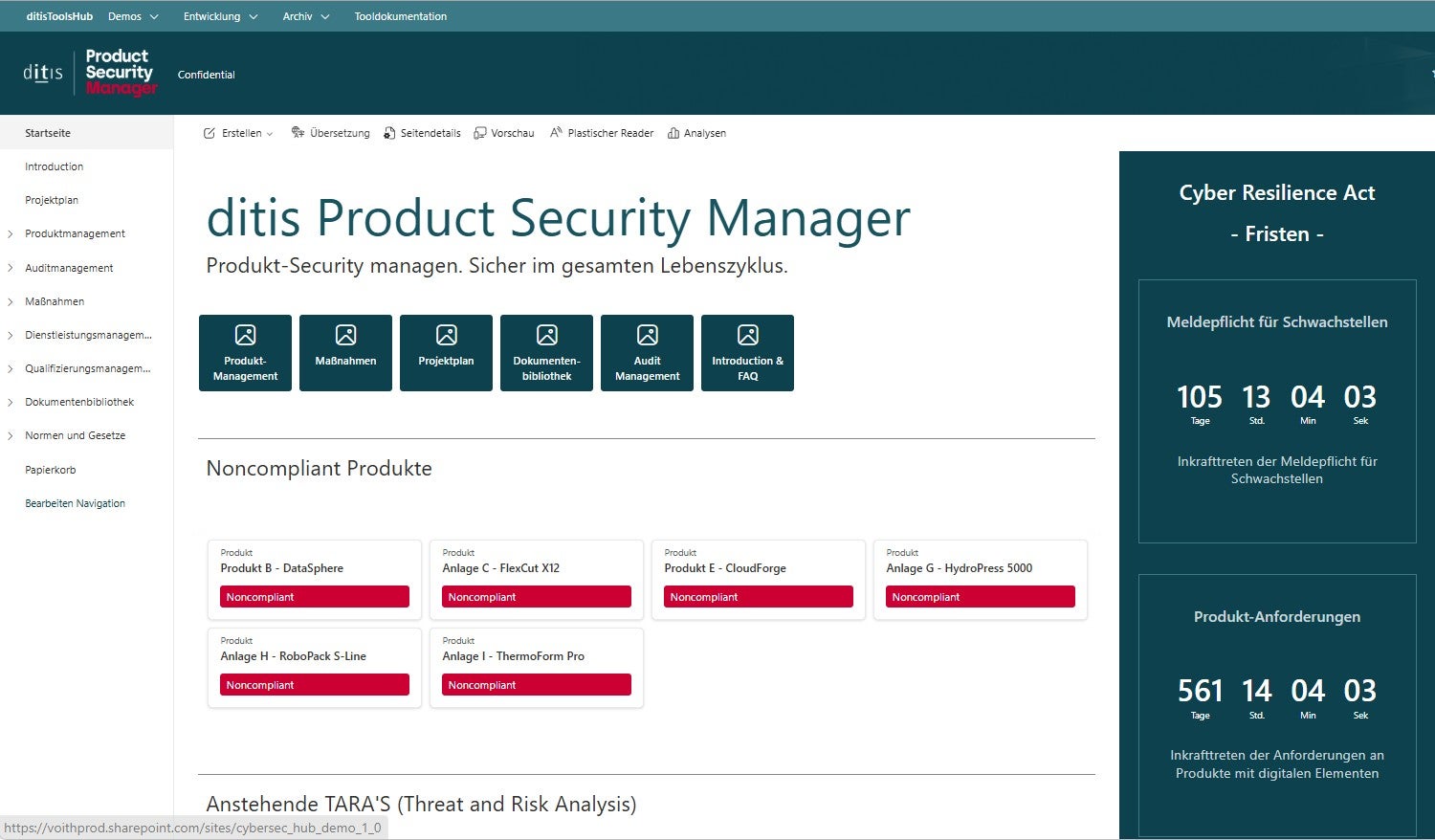Expand Dokumentenbibliothek in the sidebar

[x=10, y=402]
